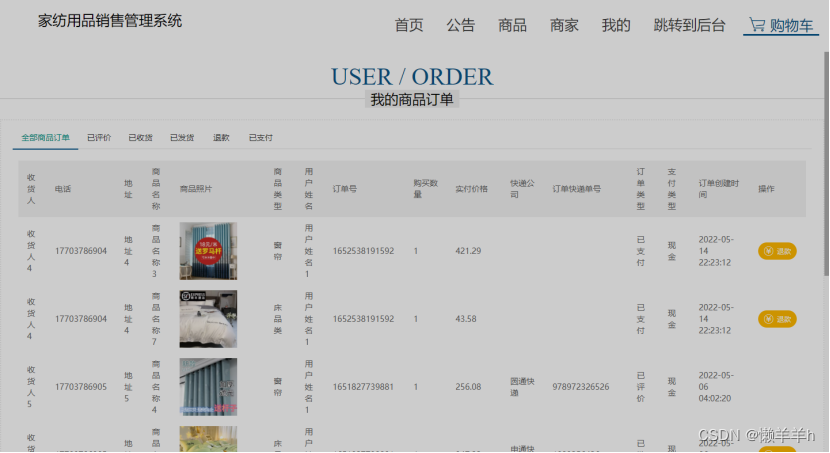Screen dimensions: 830x453
Task: Open the 我的 navigation item
Action: pos(616,25)
